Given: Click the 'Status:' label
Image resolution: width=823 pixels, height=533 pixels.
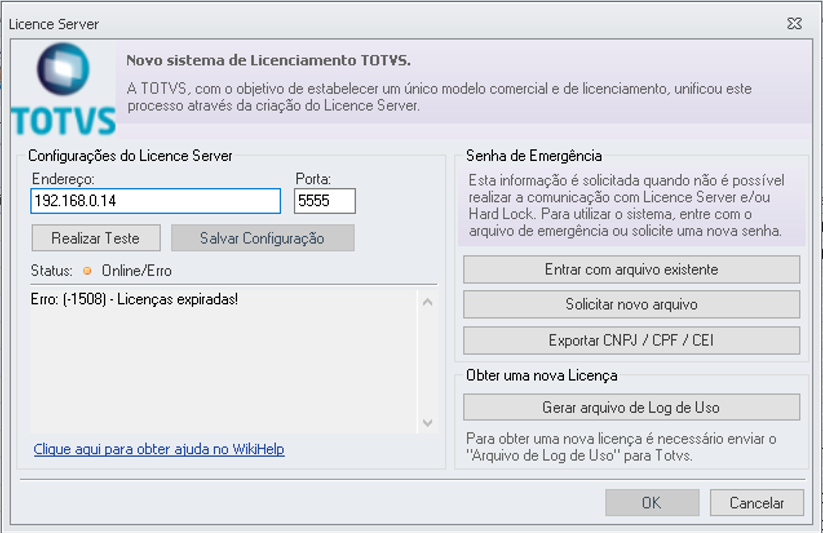Looking at the screenshot, I should [51, 271].
